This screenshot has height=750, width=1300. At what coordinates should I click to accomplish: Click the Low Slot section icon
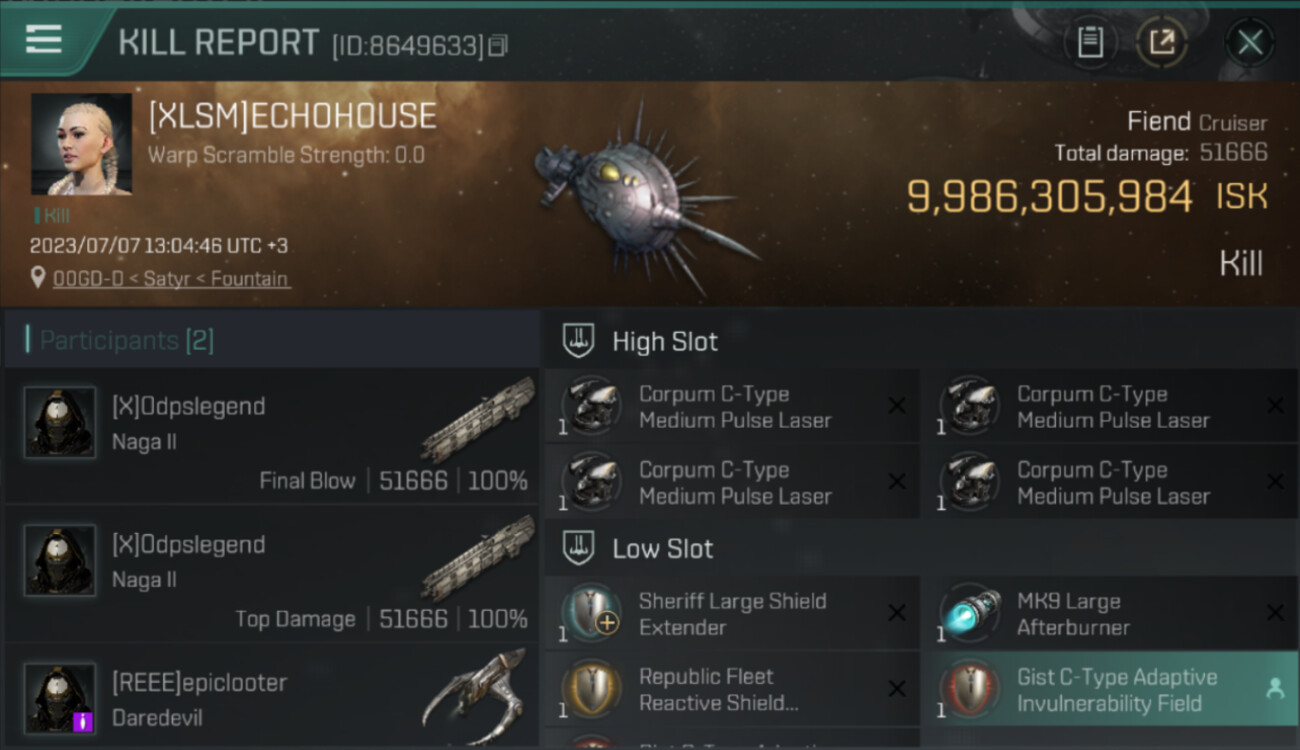pyautogui.click(x=579, y=548)
